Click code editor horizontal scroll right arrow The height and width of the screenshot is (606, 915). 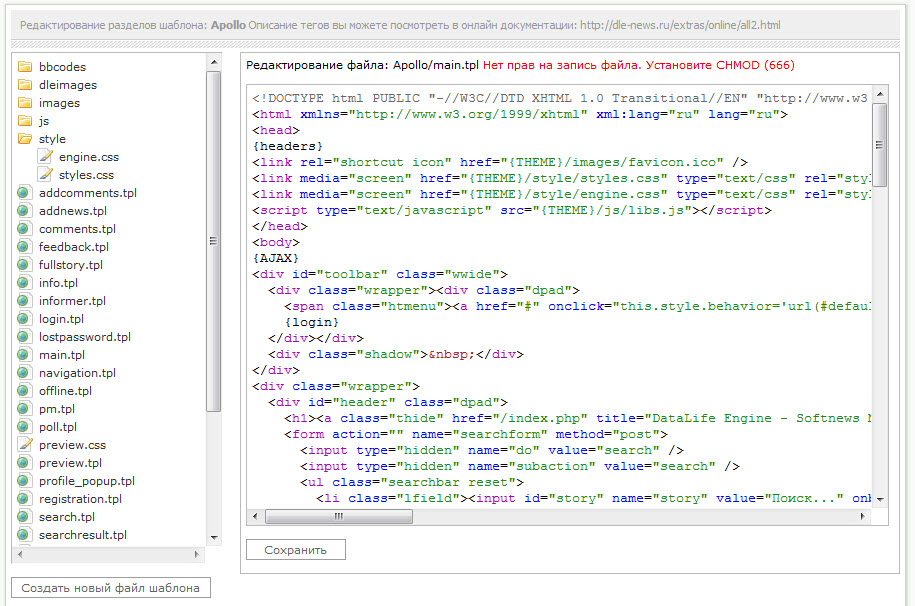coord(863,517)
